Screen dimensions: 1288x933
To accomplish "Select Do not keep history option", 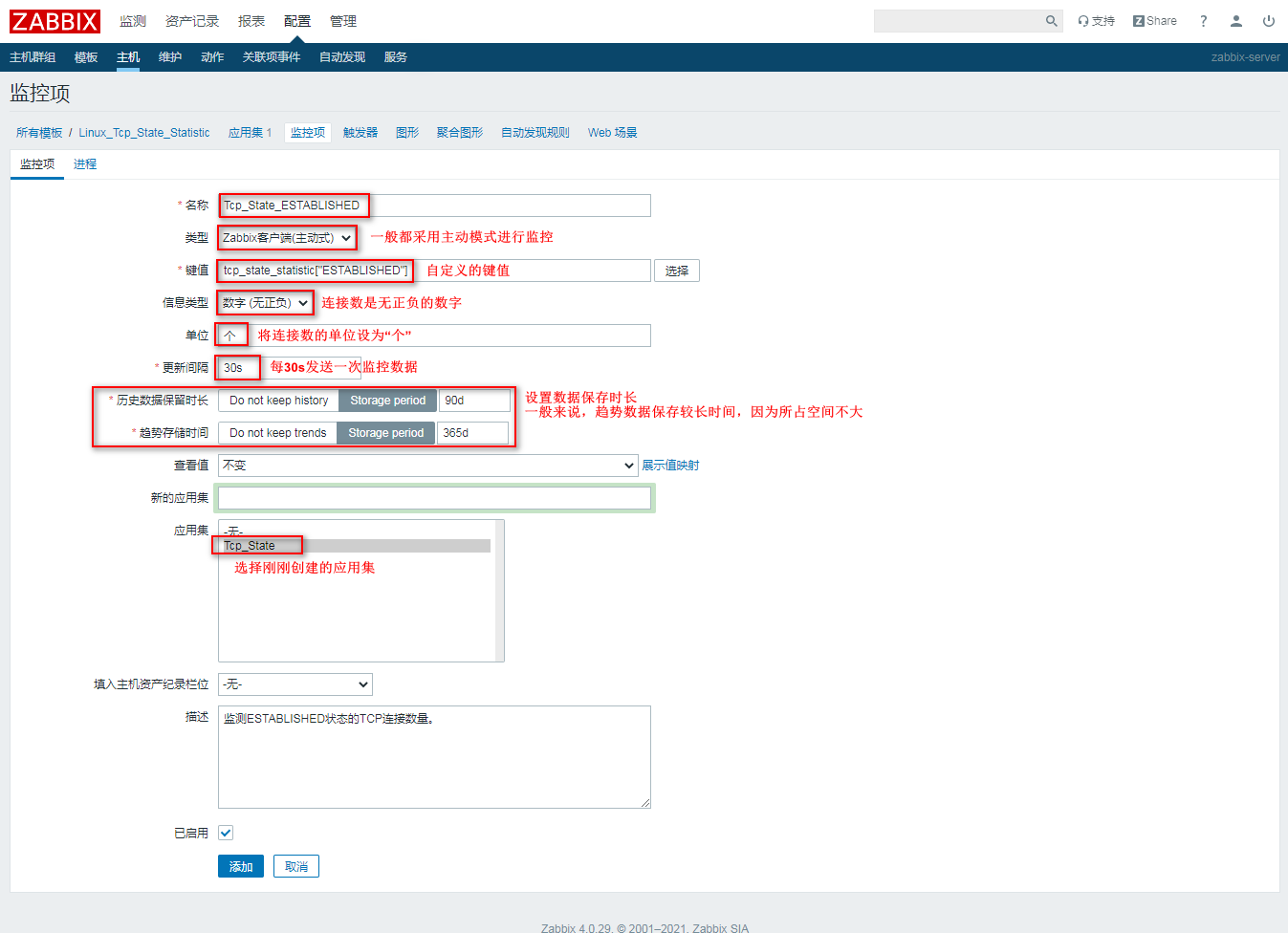I will point(278,401).
